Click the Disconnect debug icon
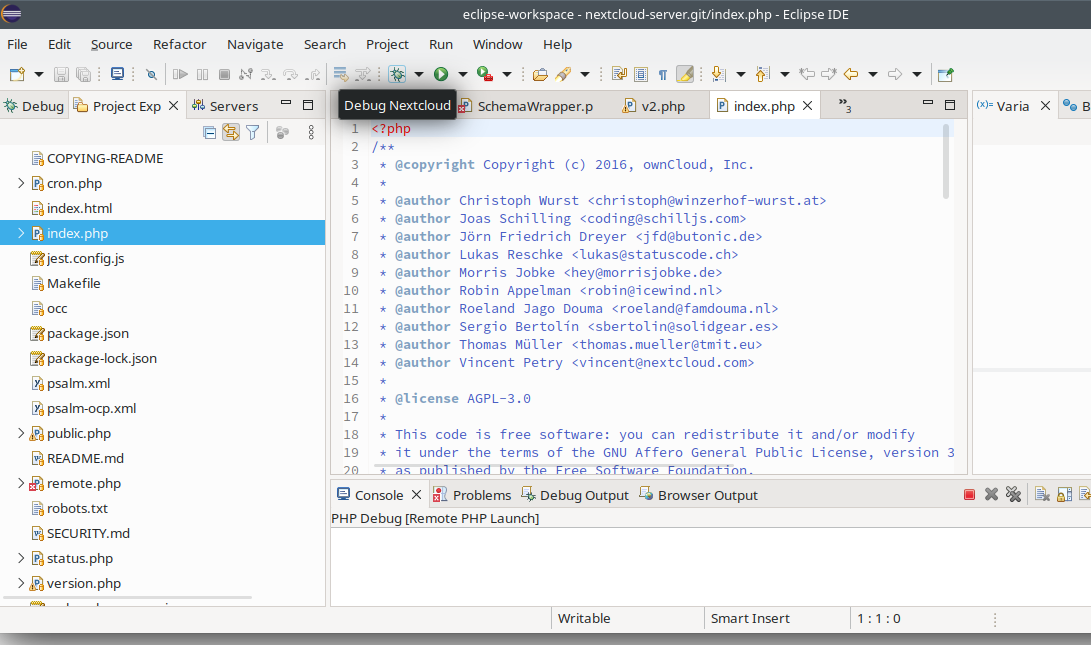Image resolution: width=1091 pixels, height=645 pixels. tap(246, 74)
